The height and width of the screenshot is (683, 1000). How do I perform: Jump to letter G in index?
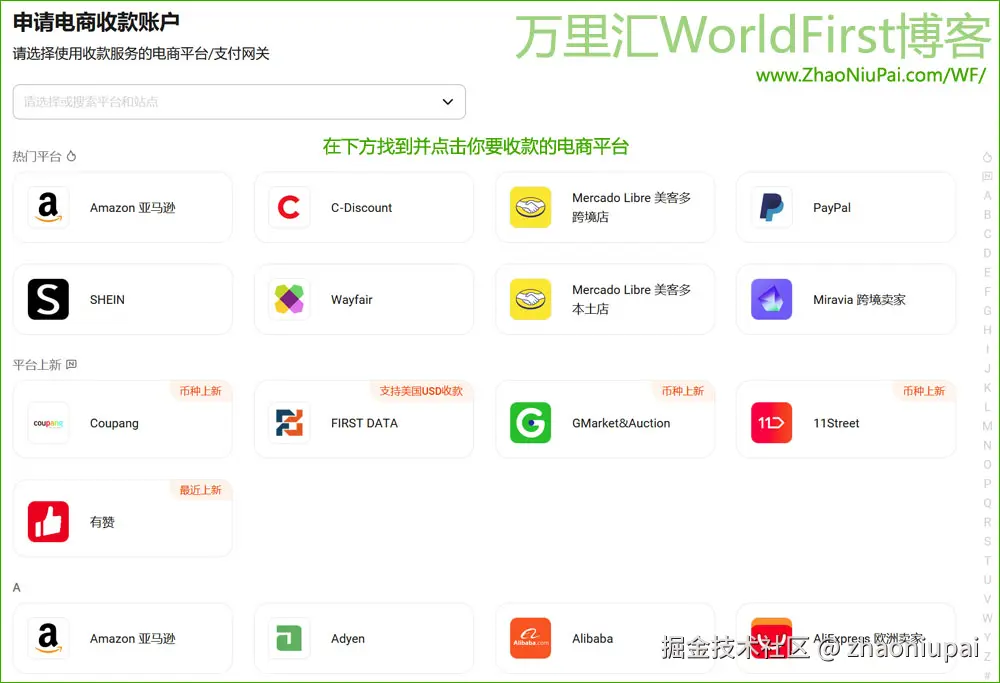pyautogui.click(x=987, y=311)
